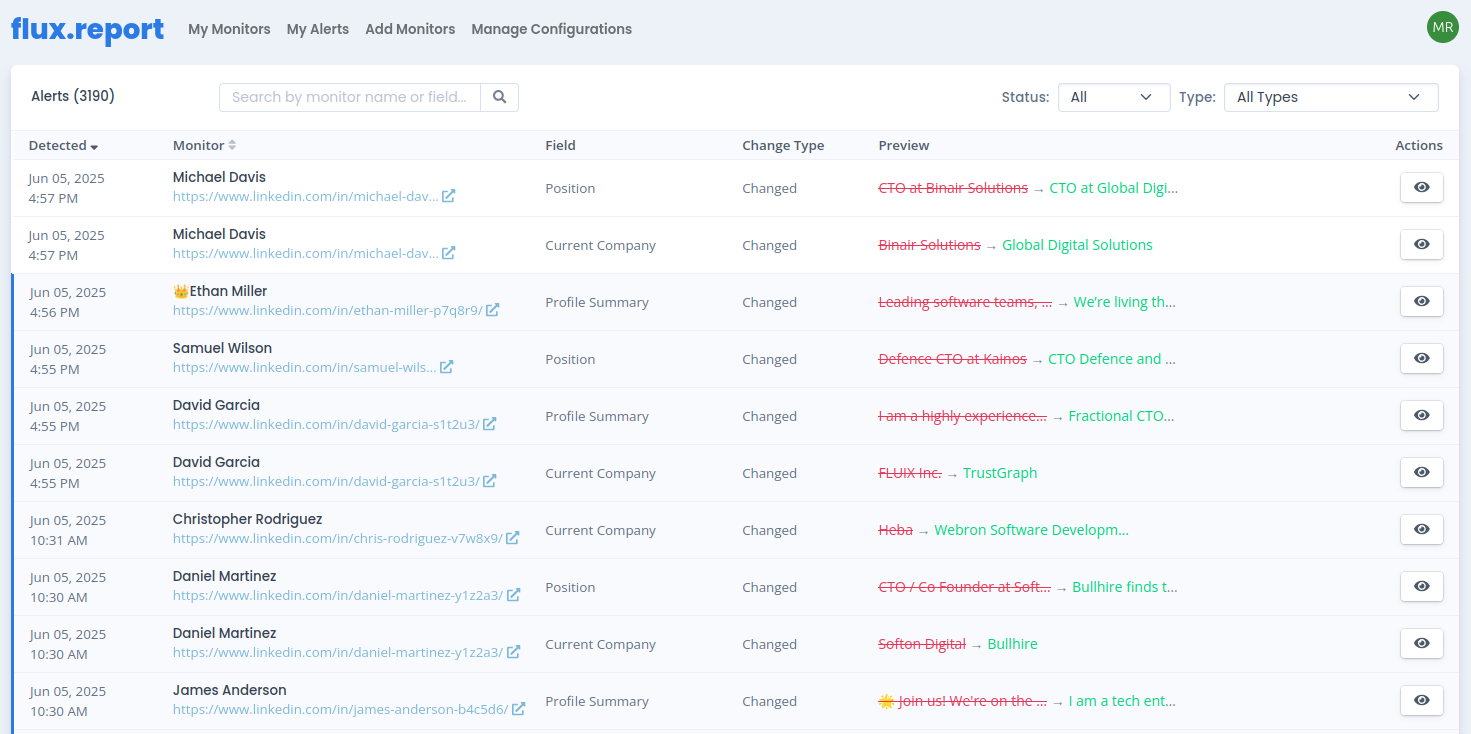This screenshot has width=1471, height=734.
Task: Click the MR avatar icon
Action: click(1442, 27)
